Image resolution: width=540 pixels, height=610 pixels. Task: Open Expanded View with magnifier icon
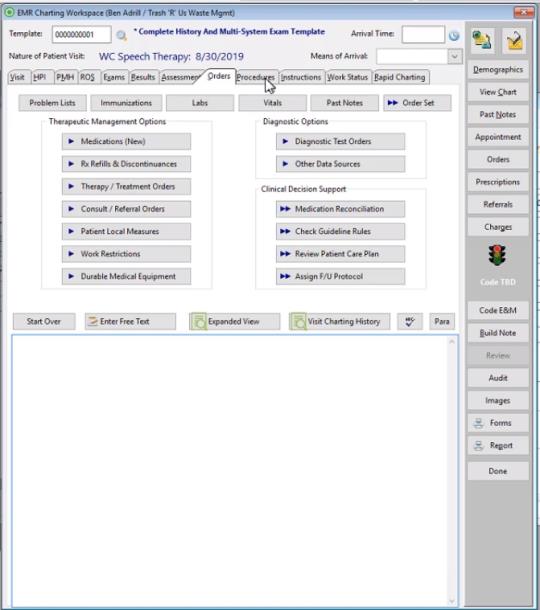[234, 321]
